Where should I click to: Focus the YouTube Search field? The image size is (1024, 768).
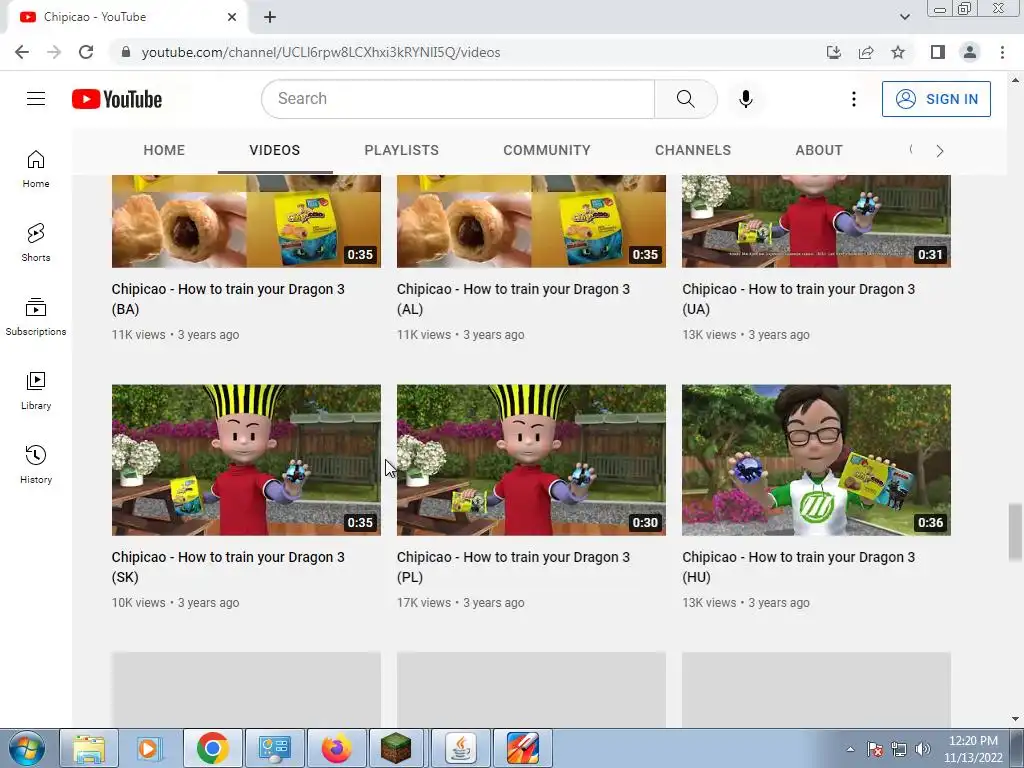point(458,99)
